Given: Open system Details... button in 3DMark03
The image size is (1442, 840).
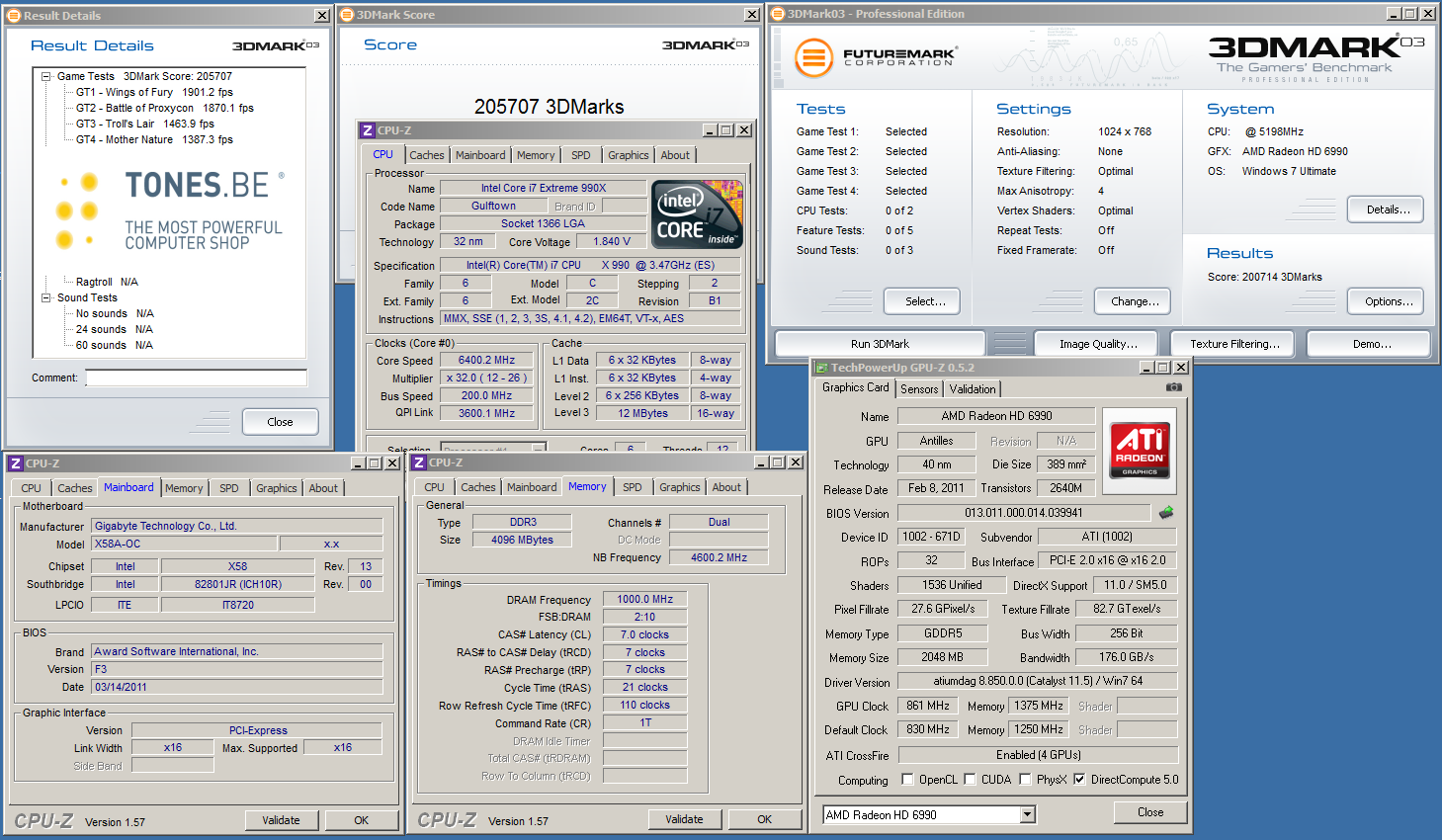Looking at the screenshot, I should [x=1388, y=210].
